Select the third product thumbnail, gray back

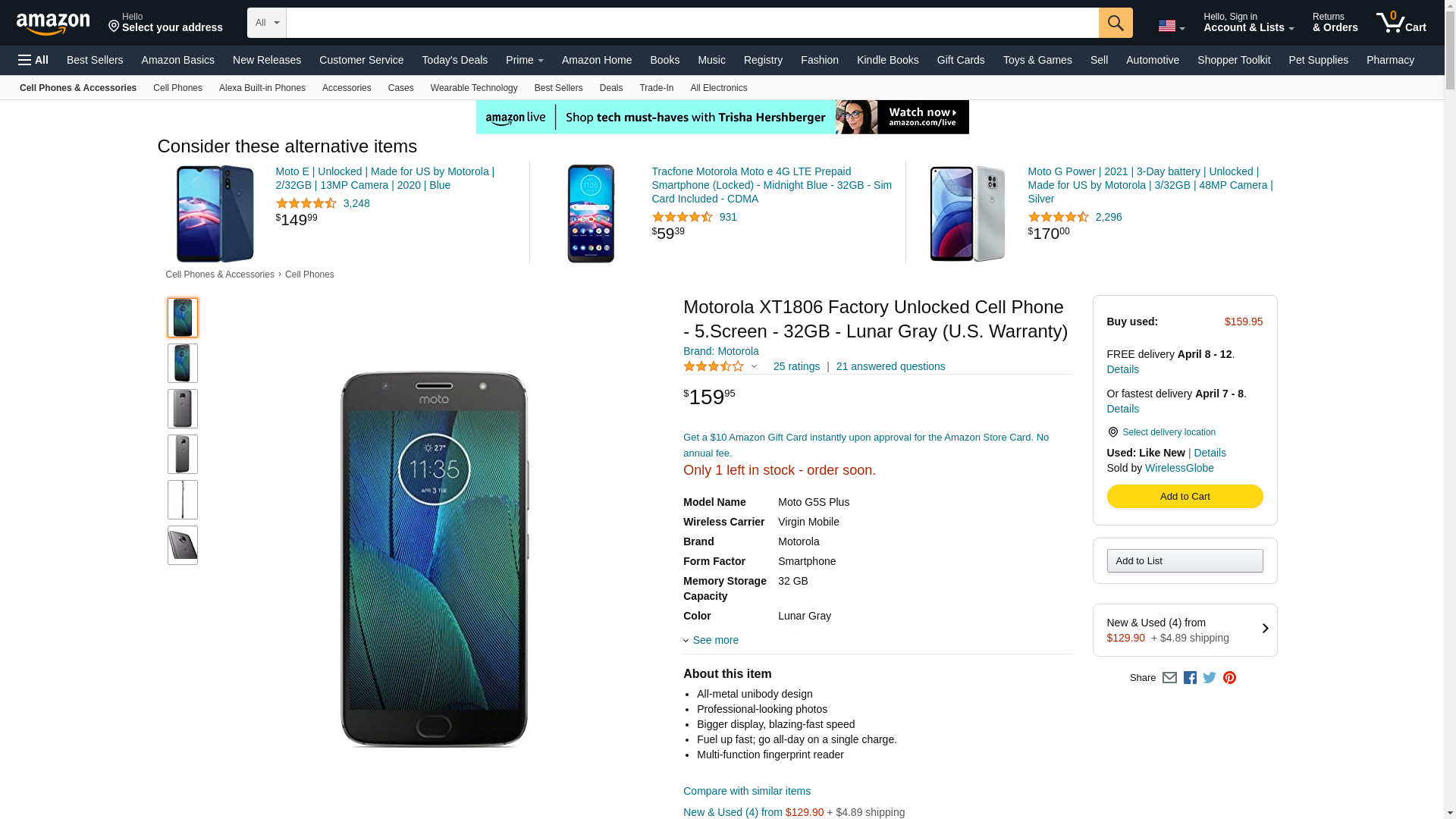coord(183,409)
